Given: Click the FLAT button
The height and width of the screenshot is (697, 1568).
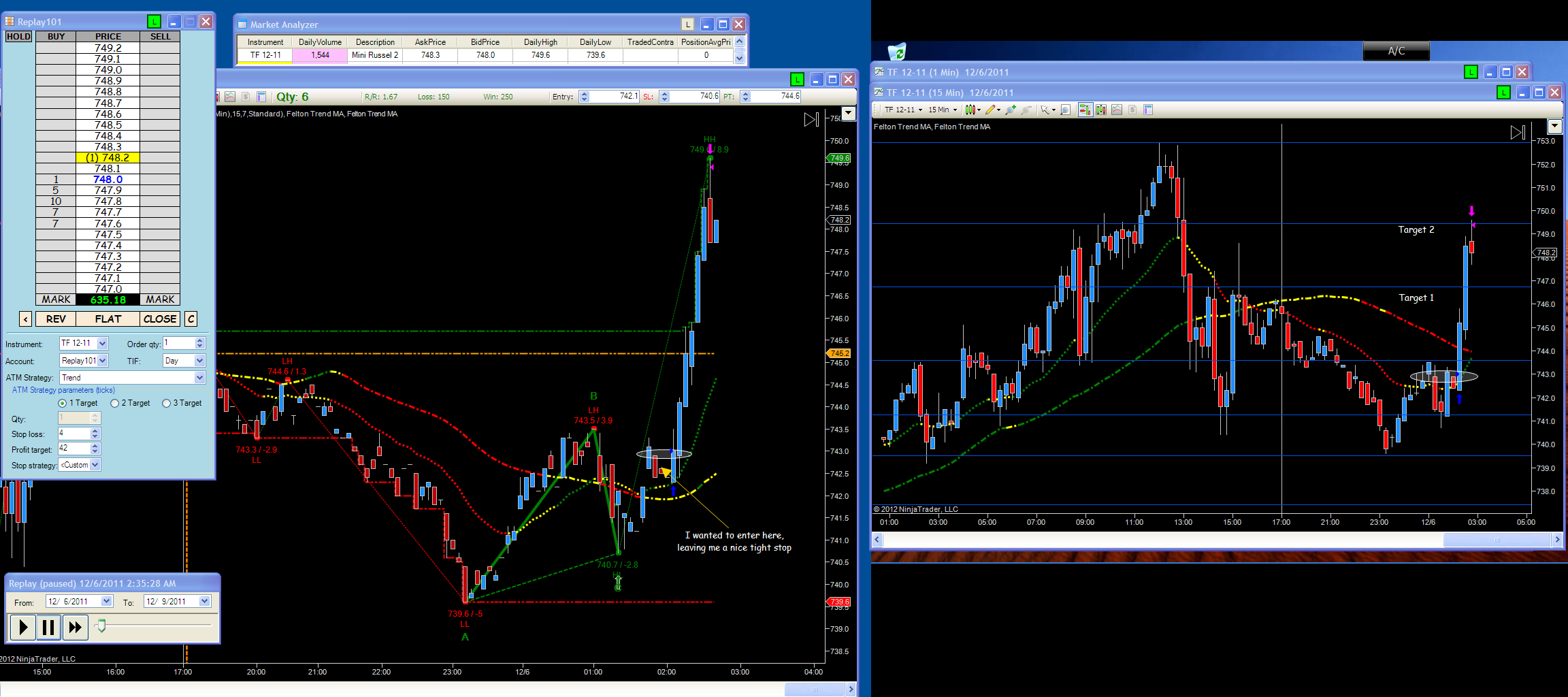Looking at the screenshot, I should click(108, 319).
